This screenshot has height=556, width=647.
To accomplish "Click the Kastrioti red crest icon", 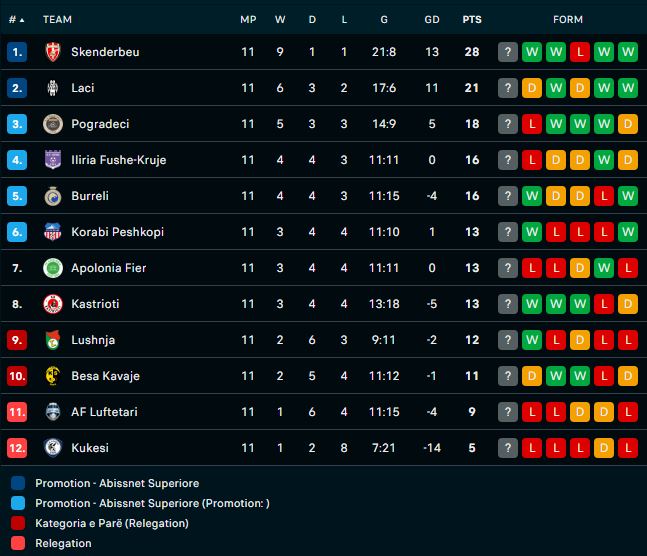I will click(53, 304).
